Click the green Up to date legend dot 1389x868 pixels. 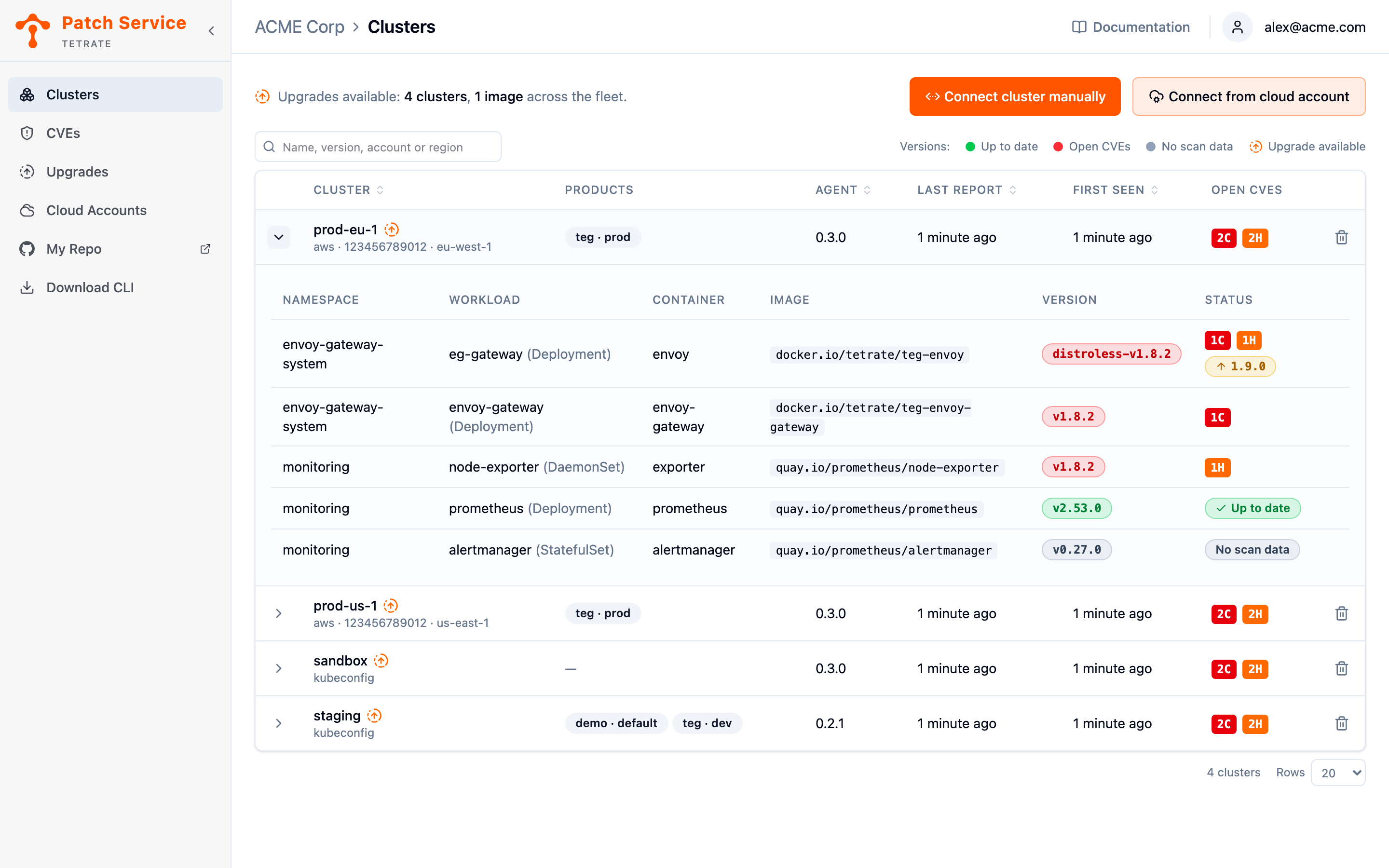pyautogui.click(x=970, y=147)
